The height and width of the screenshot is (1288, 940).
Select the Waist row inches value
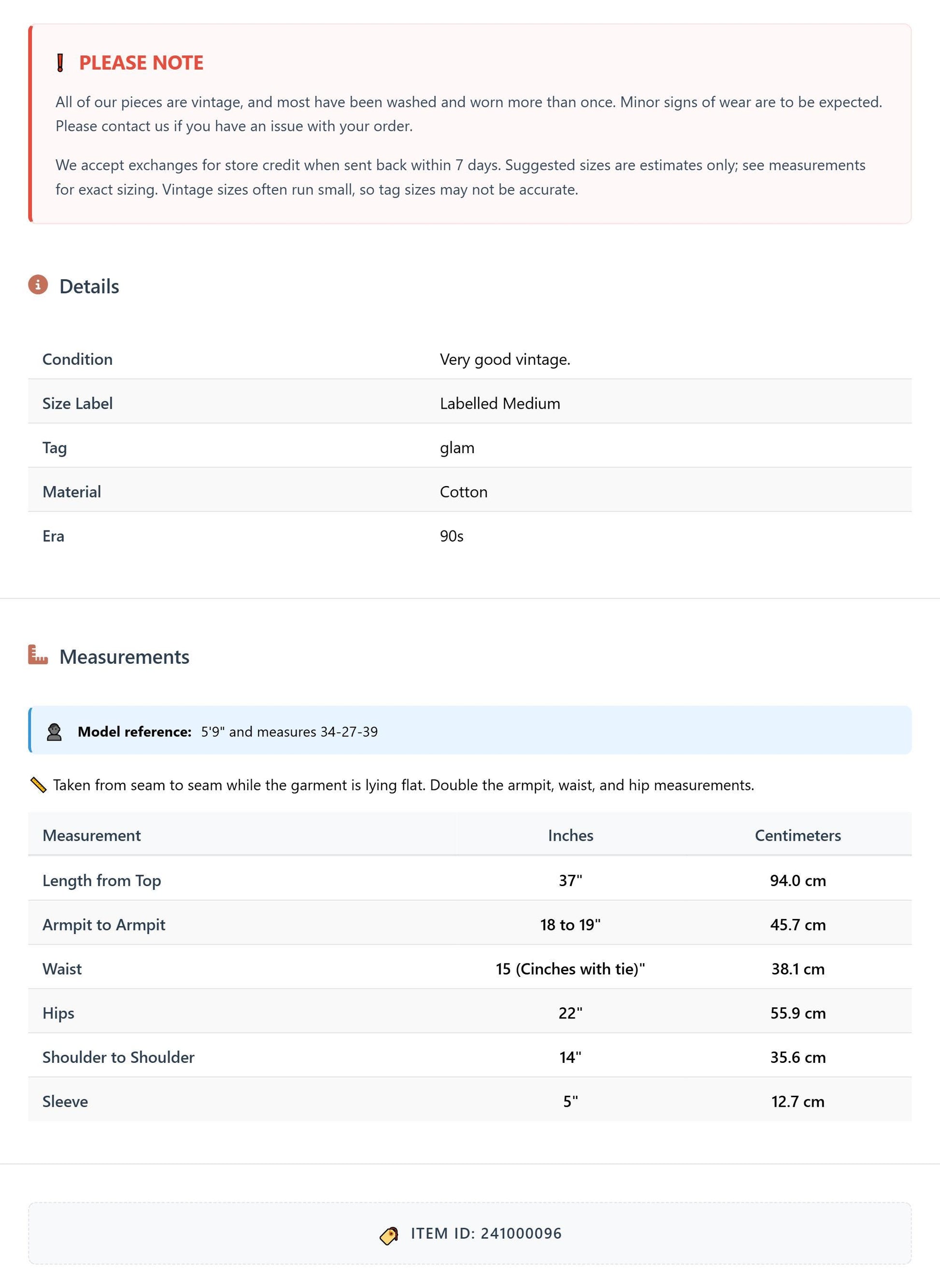point(571,969)
